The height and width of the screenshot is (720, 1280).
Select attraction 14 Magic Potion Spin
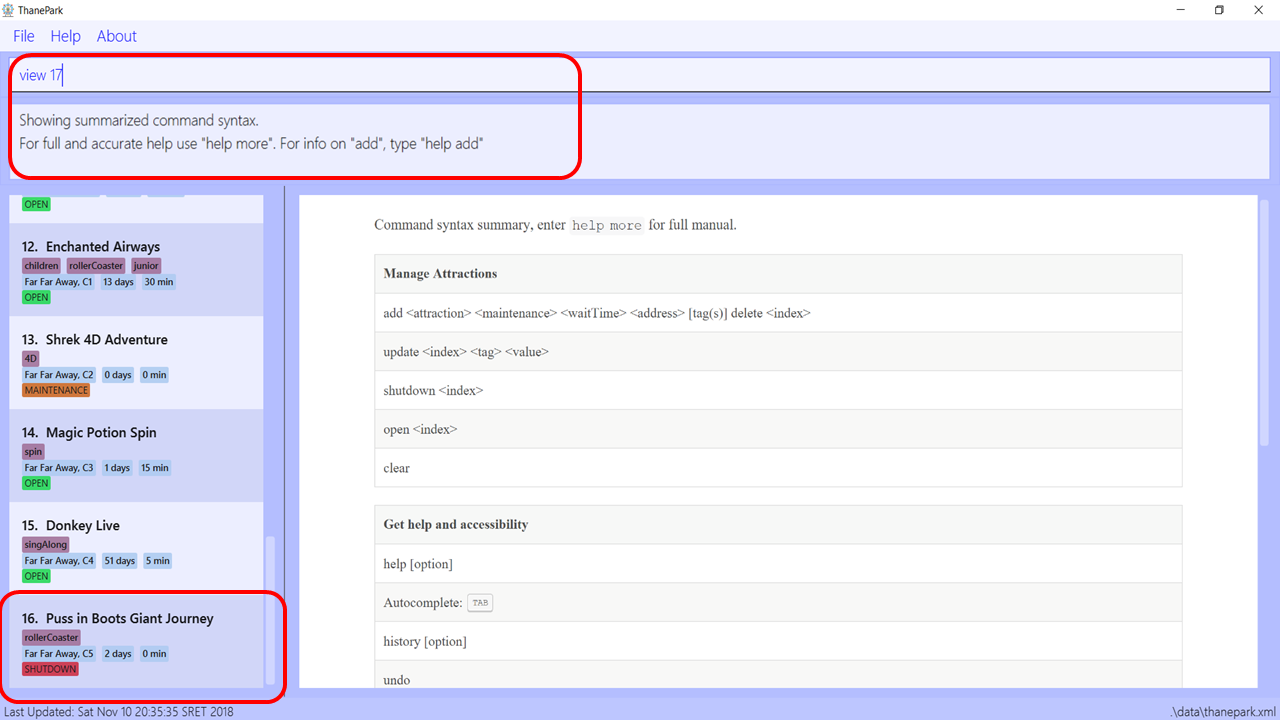(x=137, y=455)
